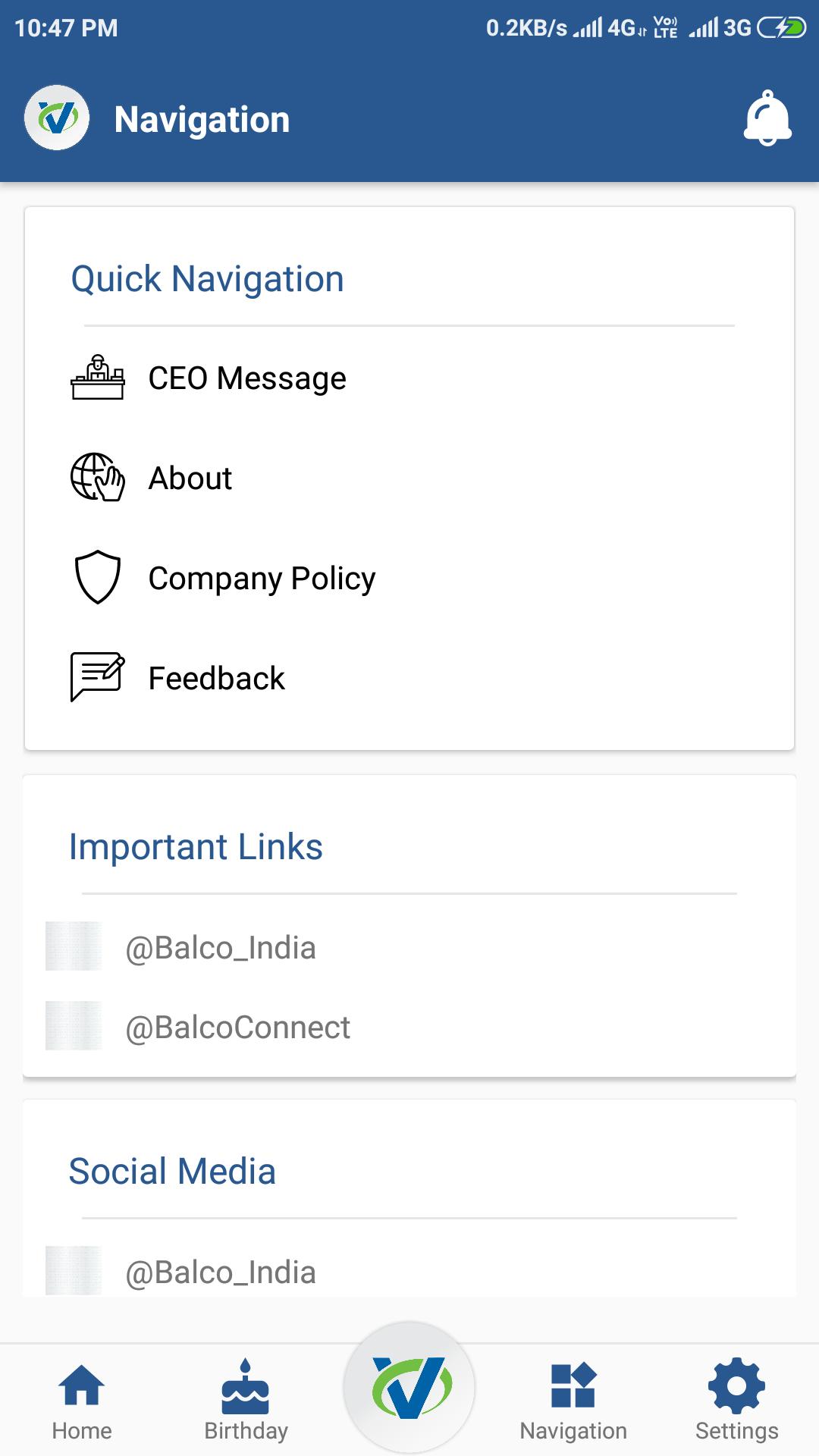Open the notification bell

tap(767, 118)
